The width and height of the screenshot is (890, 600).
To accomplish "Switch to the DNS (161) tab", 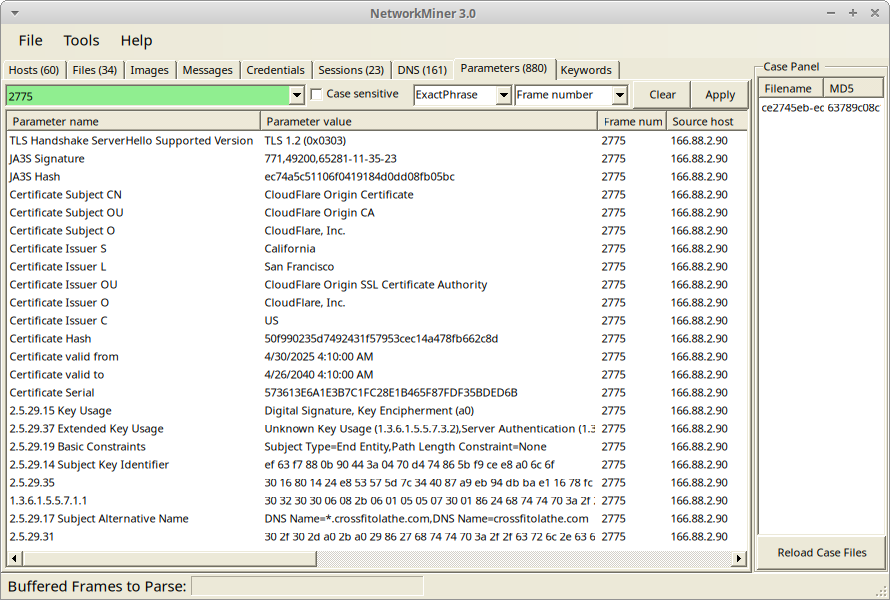I will (422, 70).
